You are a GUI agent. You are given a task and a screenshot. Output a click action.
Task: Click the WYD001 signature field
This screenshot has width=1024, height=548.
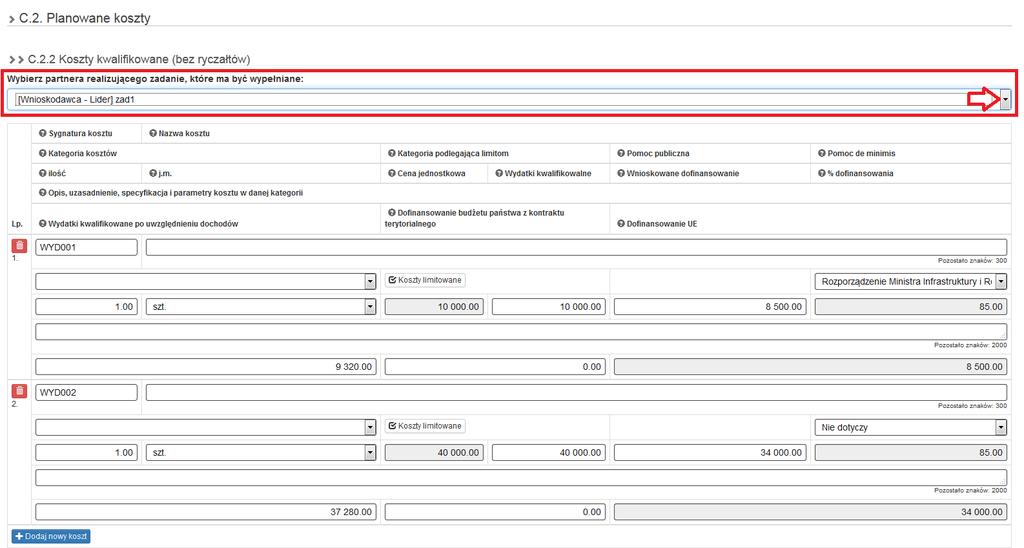point(86,247)
